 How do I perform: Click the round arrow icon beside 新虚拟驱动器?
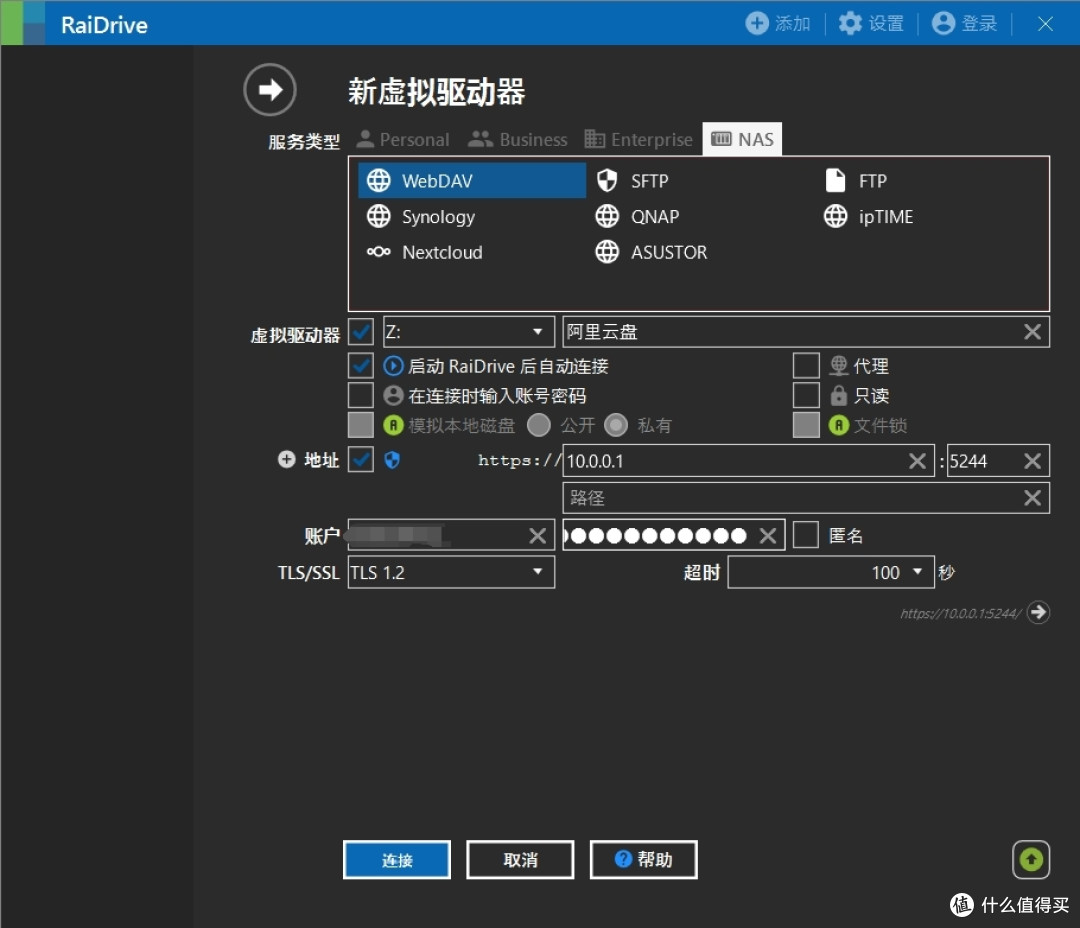click(x=270, y=90)
